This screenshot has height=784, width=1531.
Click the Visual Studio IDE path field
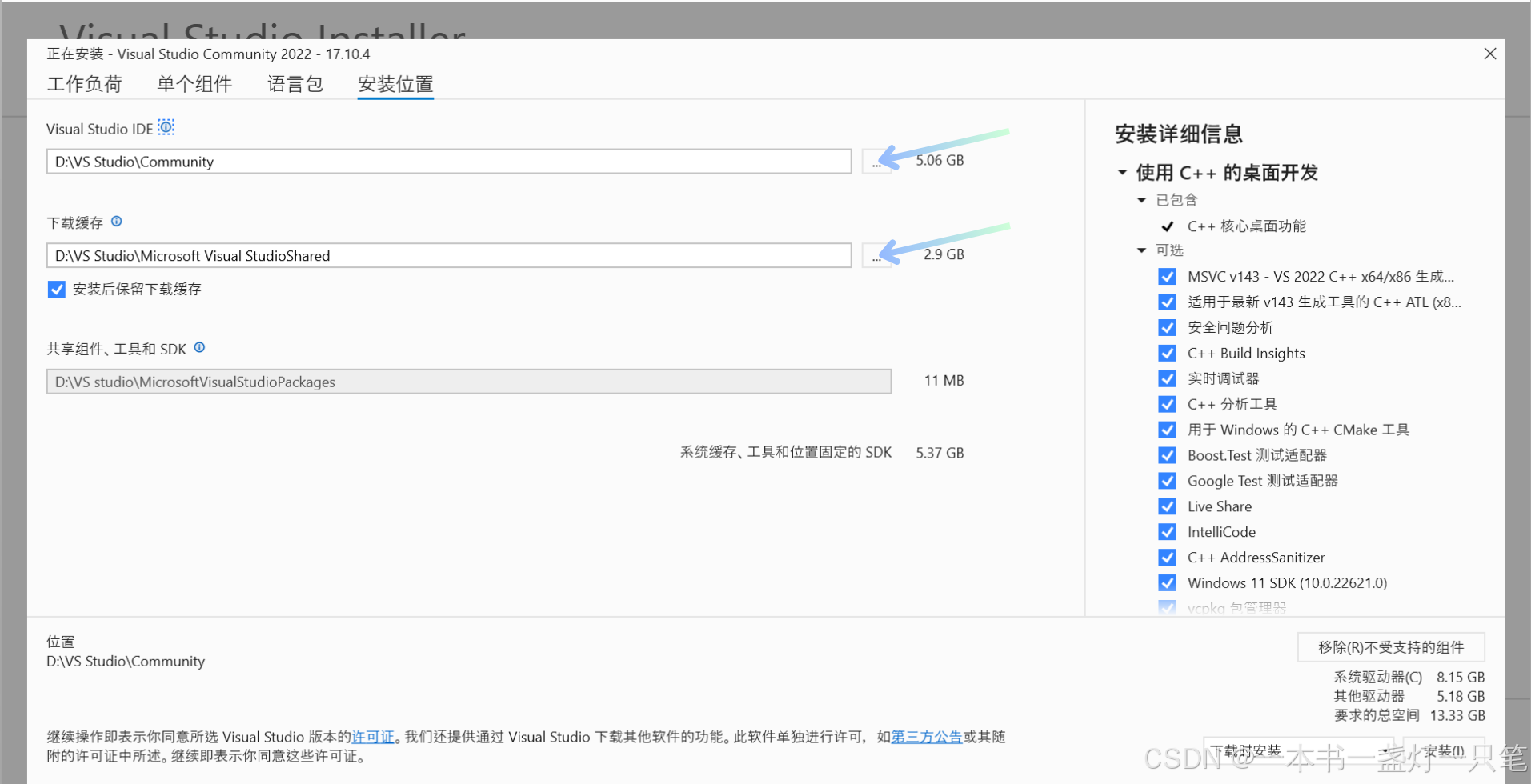(449, 162)
